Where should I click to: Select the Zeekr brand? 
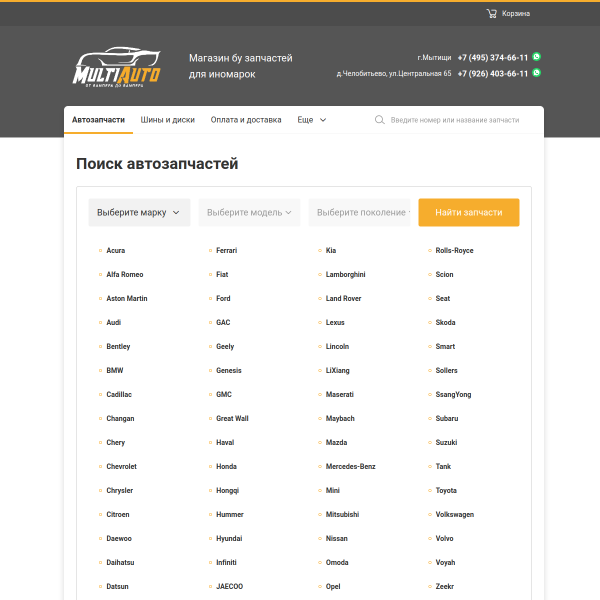(445, 587)
